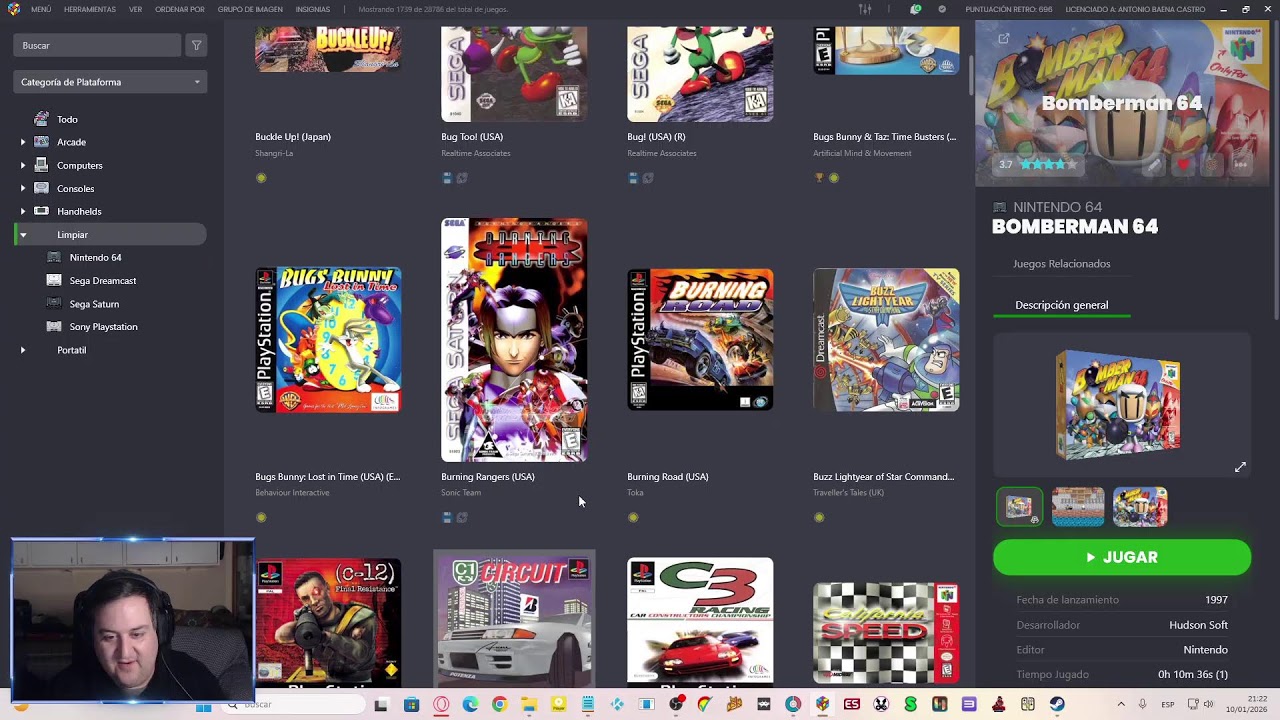Open EmulationStation ES icon in taskbar

tap(852, 705)
